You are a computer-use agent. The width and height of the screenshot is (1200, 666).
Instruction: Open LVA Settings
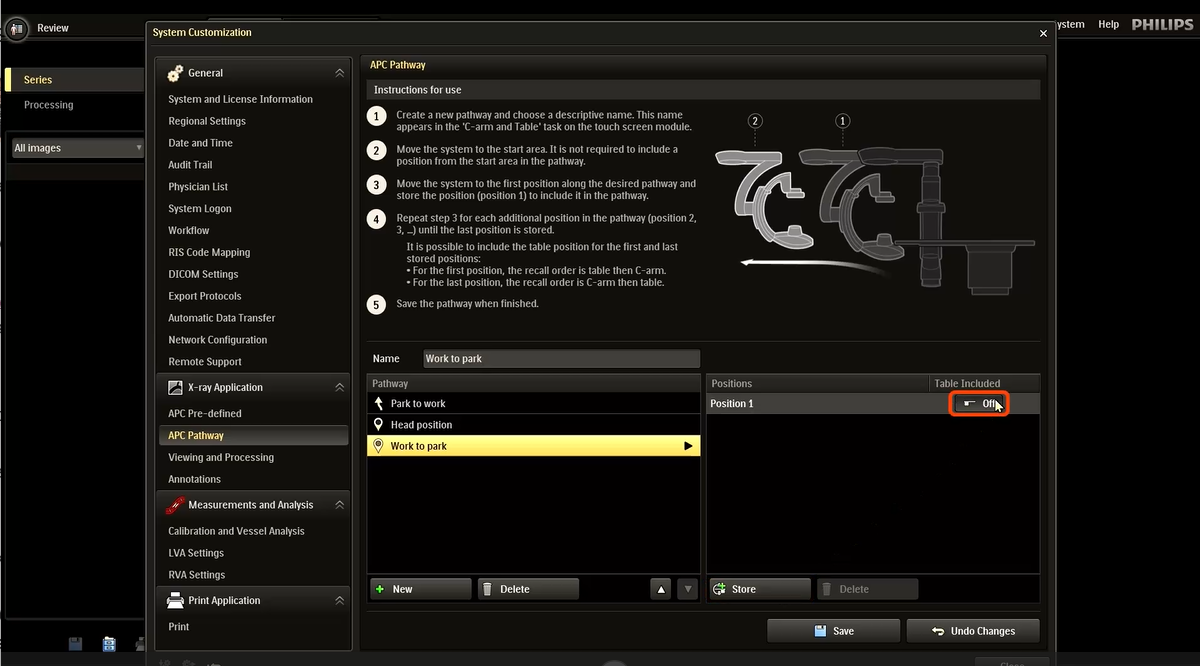(196, 553)
